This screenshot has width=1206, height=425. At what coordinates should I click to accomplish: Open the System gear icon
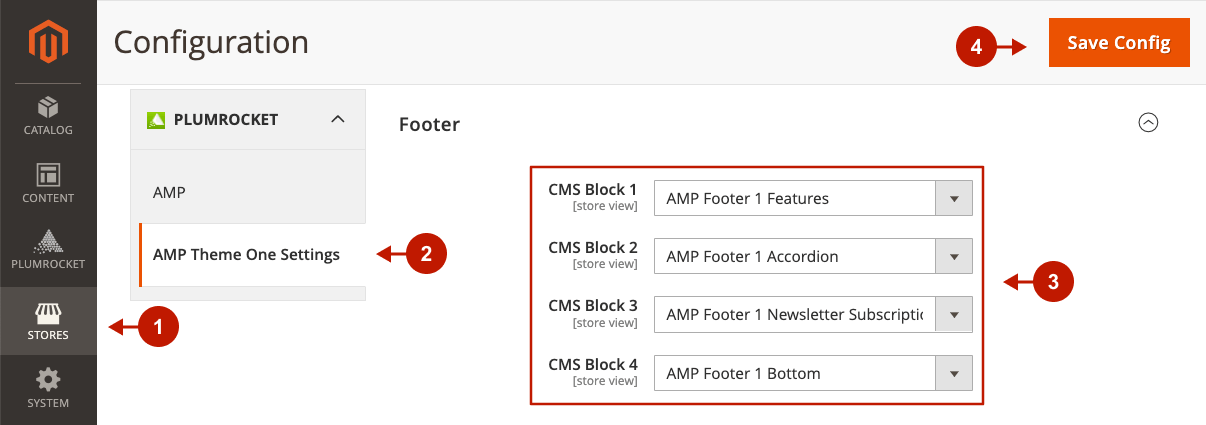(48, 380)
